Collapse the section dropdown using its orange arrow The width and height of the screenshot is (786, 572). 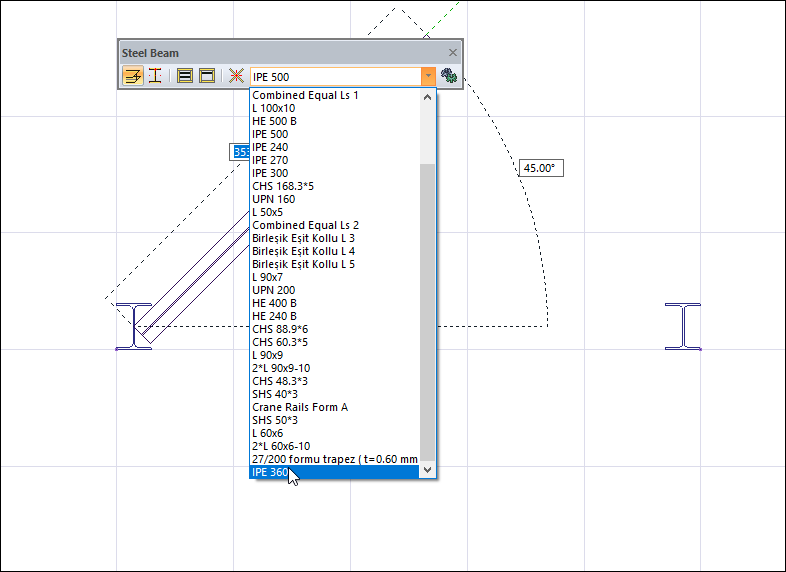428,76
